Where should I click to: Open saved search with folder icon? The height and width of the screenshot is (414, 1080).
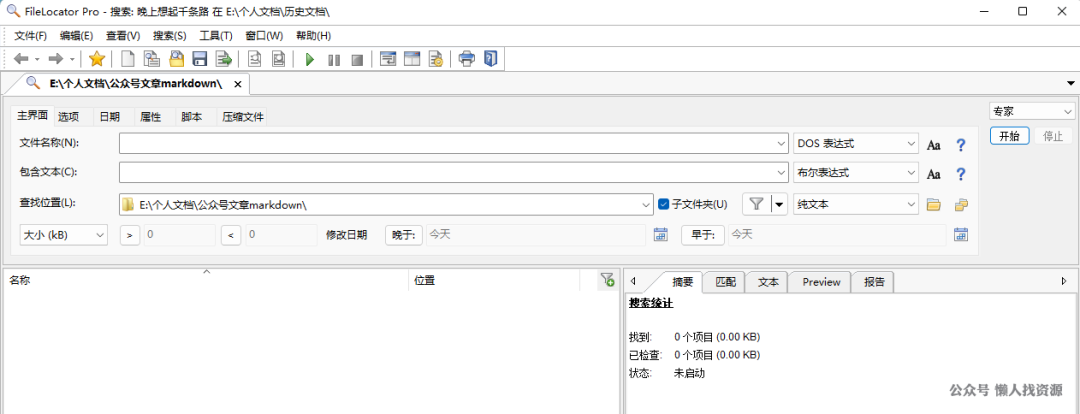(176, 59)
